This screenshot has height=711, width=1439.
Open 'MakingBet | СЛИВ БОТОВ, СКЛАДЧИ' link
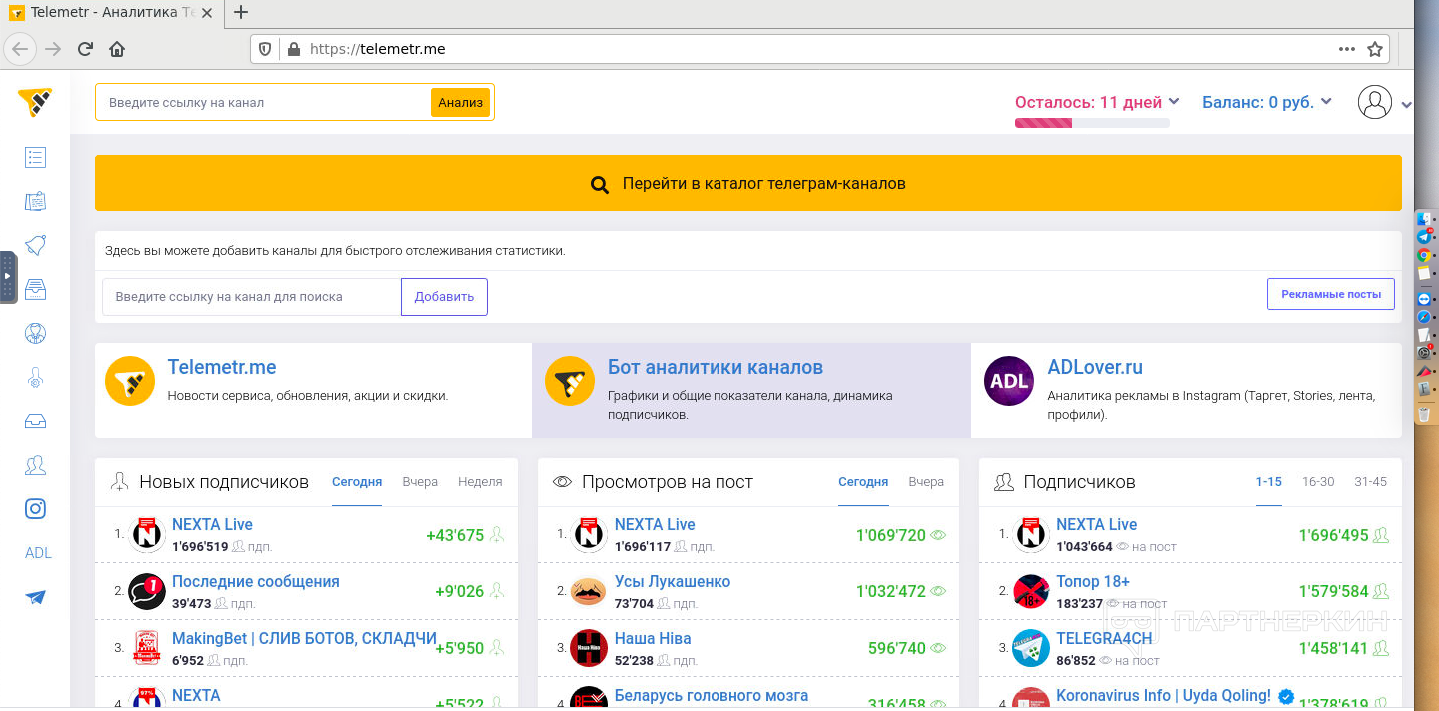tap(304, 638)
